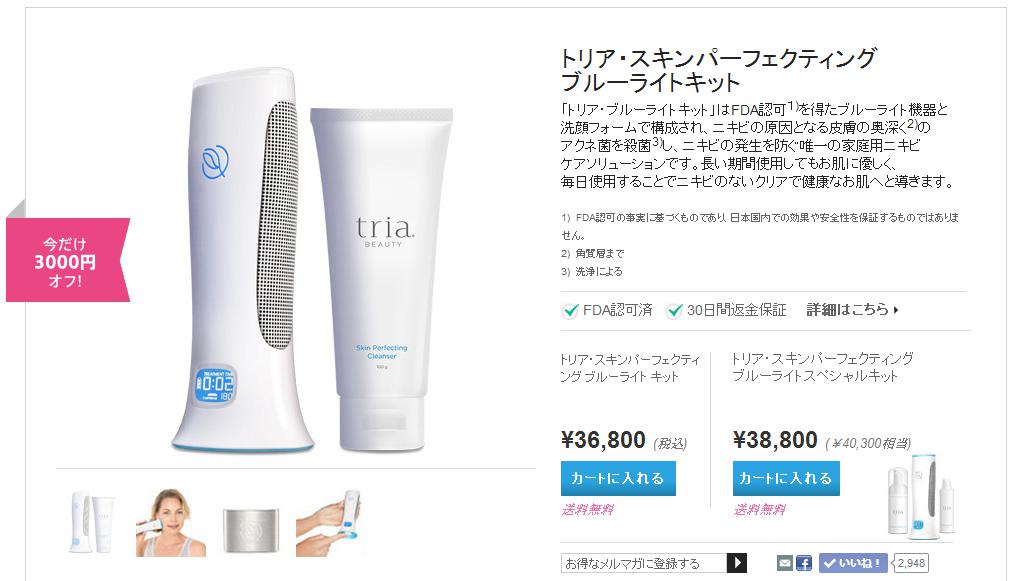Click the FDA認可済 green checkmark icon

point(570,310)
